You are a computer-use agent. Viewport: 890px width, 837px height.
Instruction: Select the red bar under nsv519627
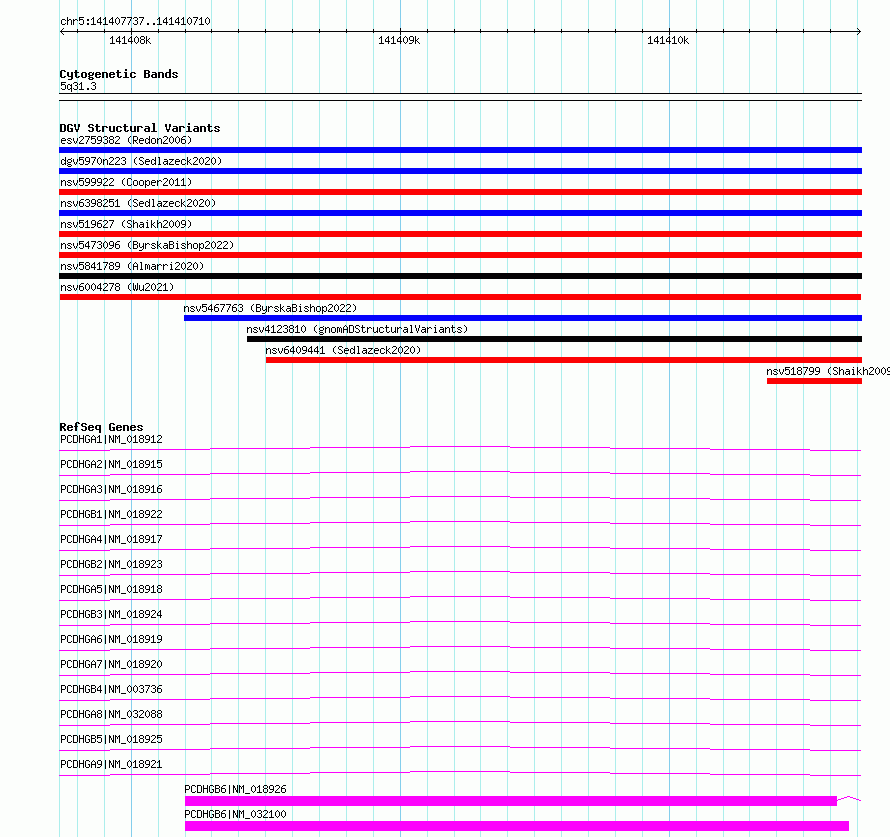460,234
